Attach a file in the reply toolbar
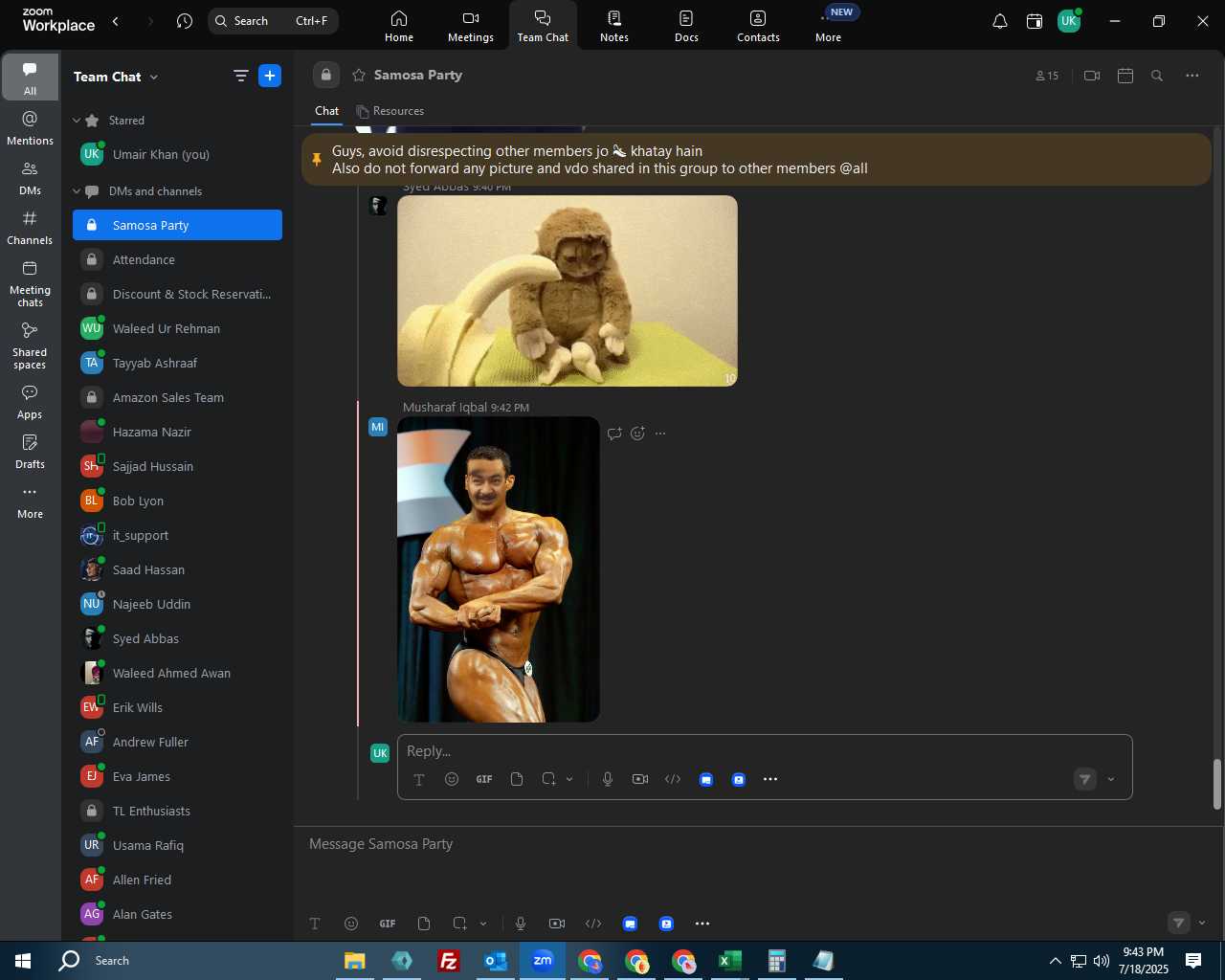The height and width of the screenshot is (980, 1225). pyautogui.click(x=517, y=779)
